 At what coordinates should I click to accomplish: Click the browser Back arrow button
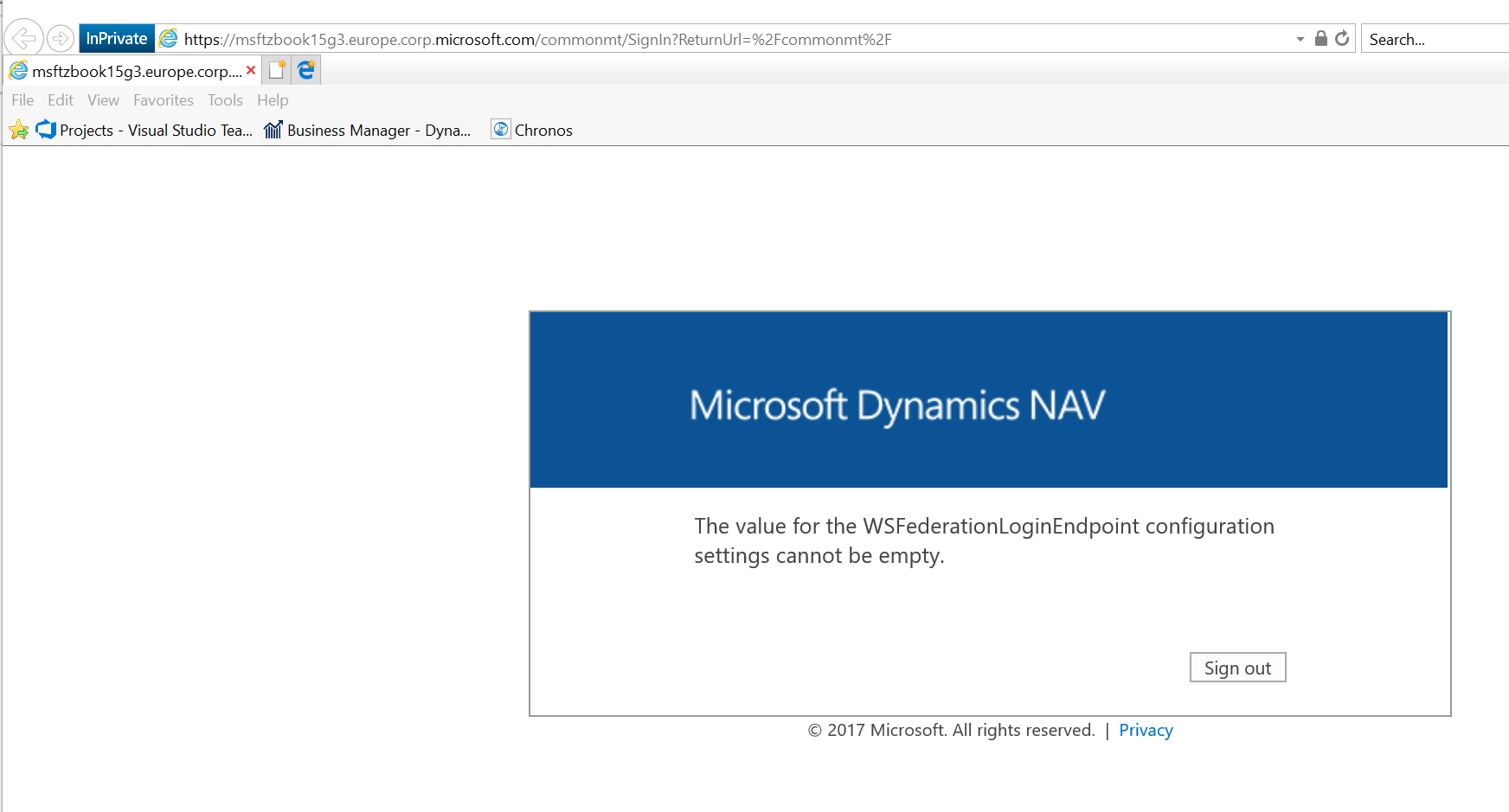tap(23, 39)
